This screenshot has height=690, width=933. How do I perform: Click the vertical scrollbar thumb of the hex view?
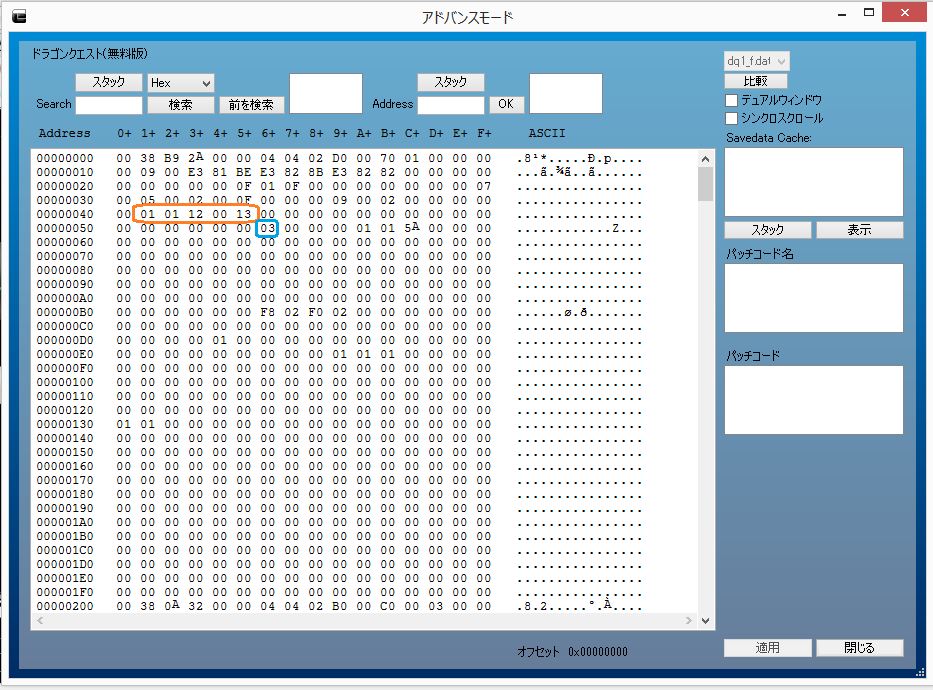coord(705,184)
